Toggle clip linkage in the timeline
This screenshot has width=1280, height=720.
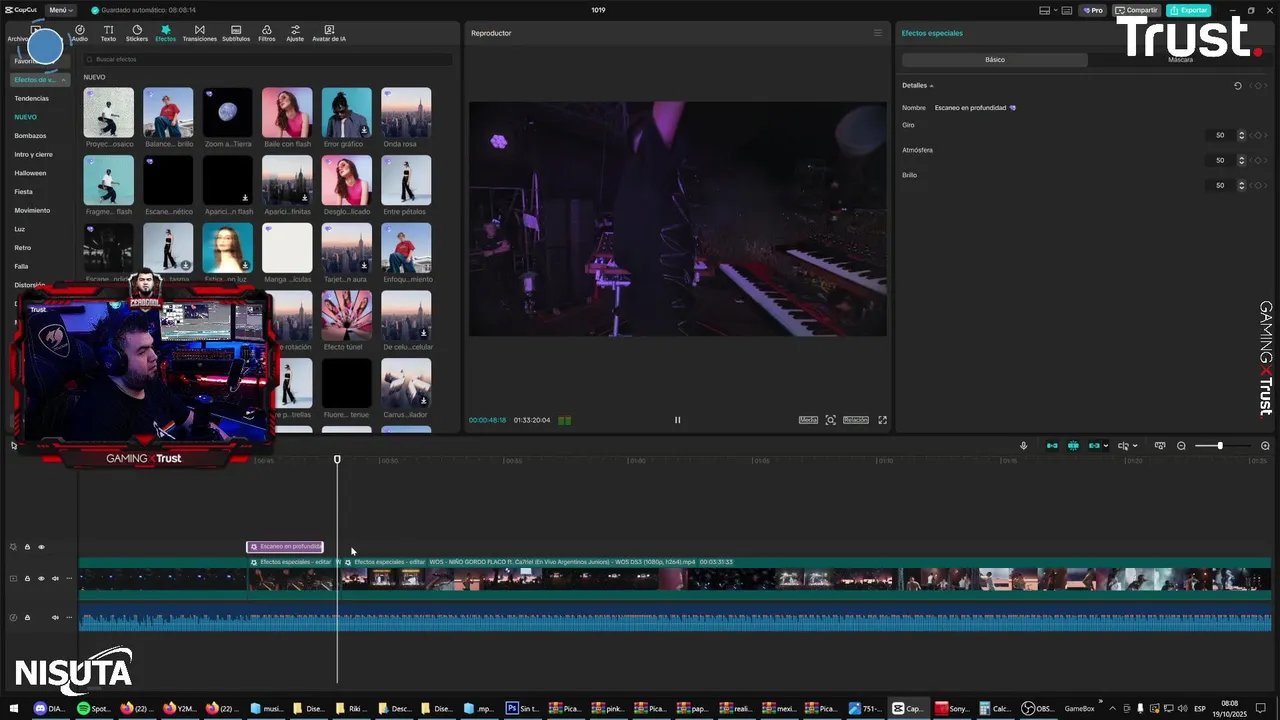[x=1094, y=446]
